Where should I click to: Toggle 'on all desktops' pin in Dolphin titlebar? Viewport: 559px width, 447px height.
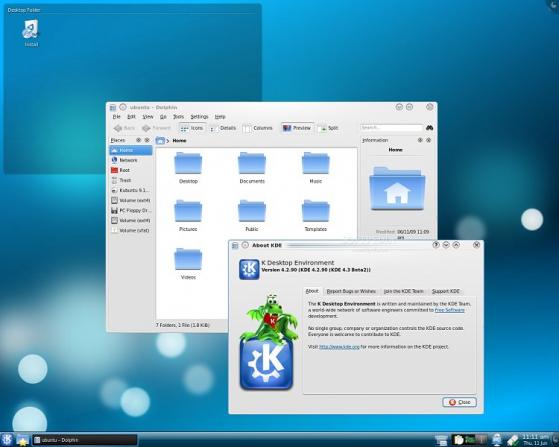(123, 107)
